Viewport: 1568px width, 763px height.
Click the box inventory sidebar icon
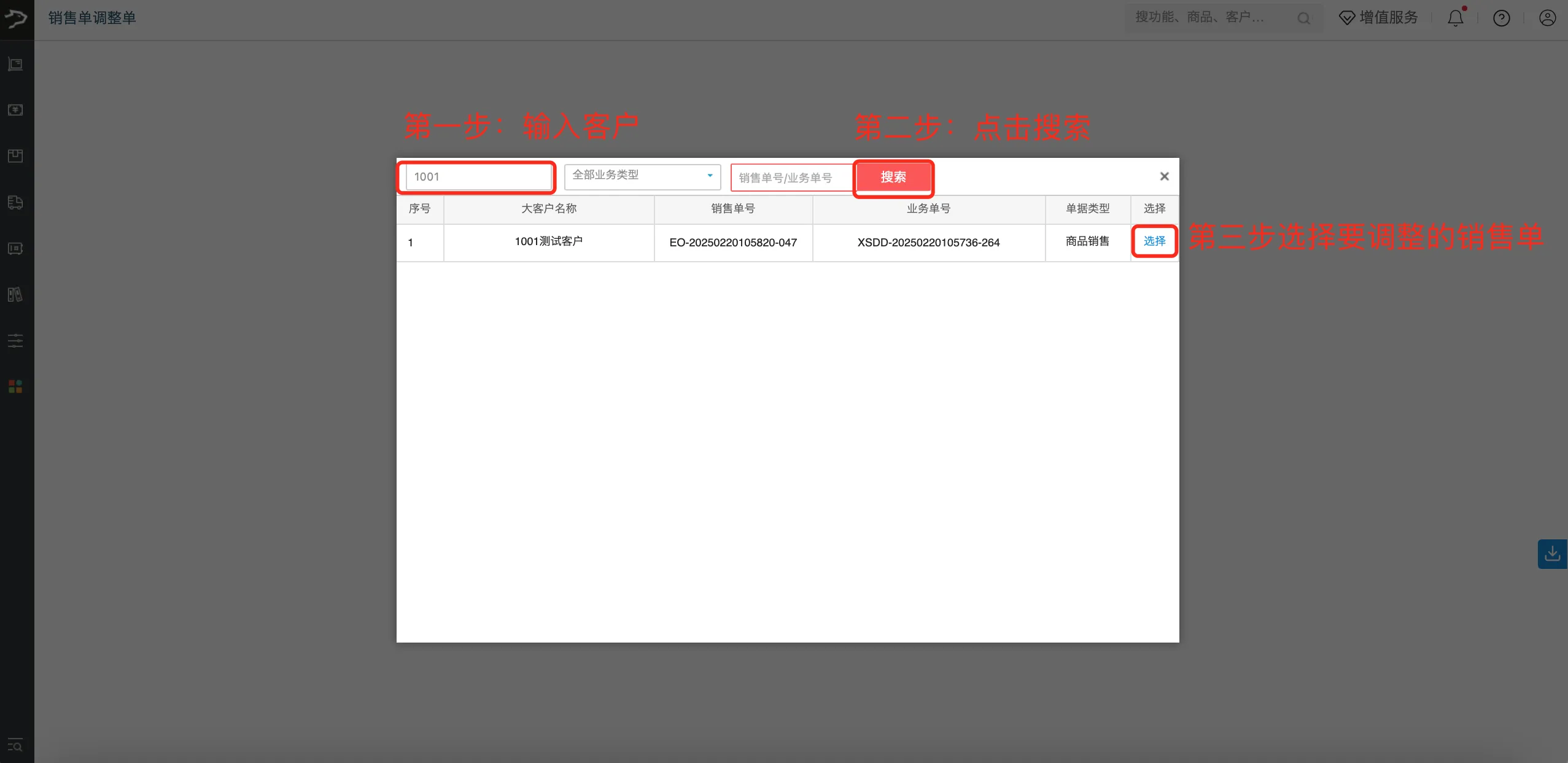[15, 156]
